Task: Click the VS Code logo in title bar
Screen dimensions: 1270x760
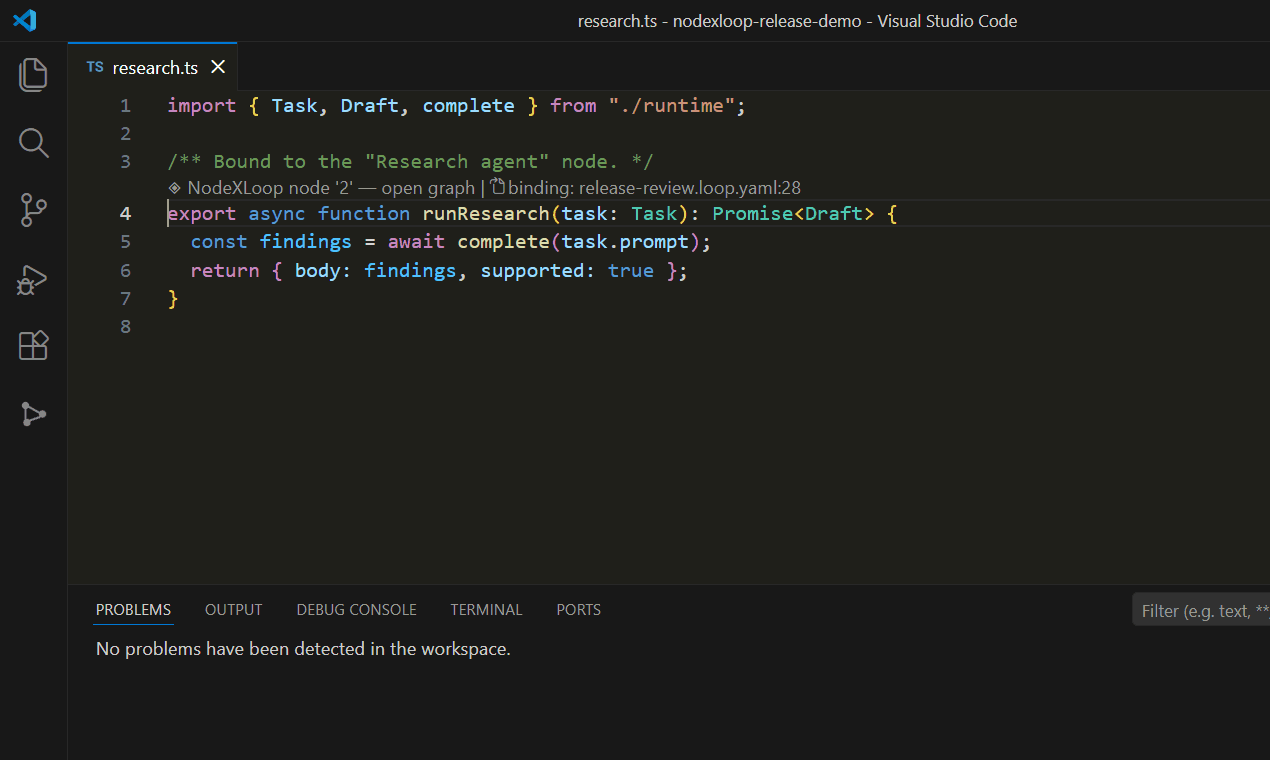Action: click(x=25, y=20)
